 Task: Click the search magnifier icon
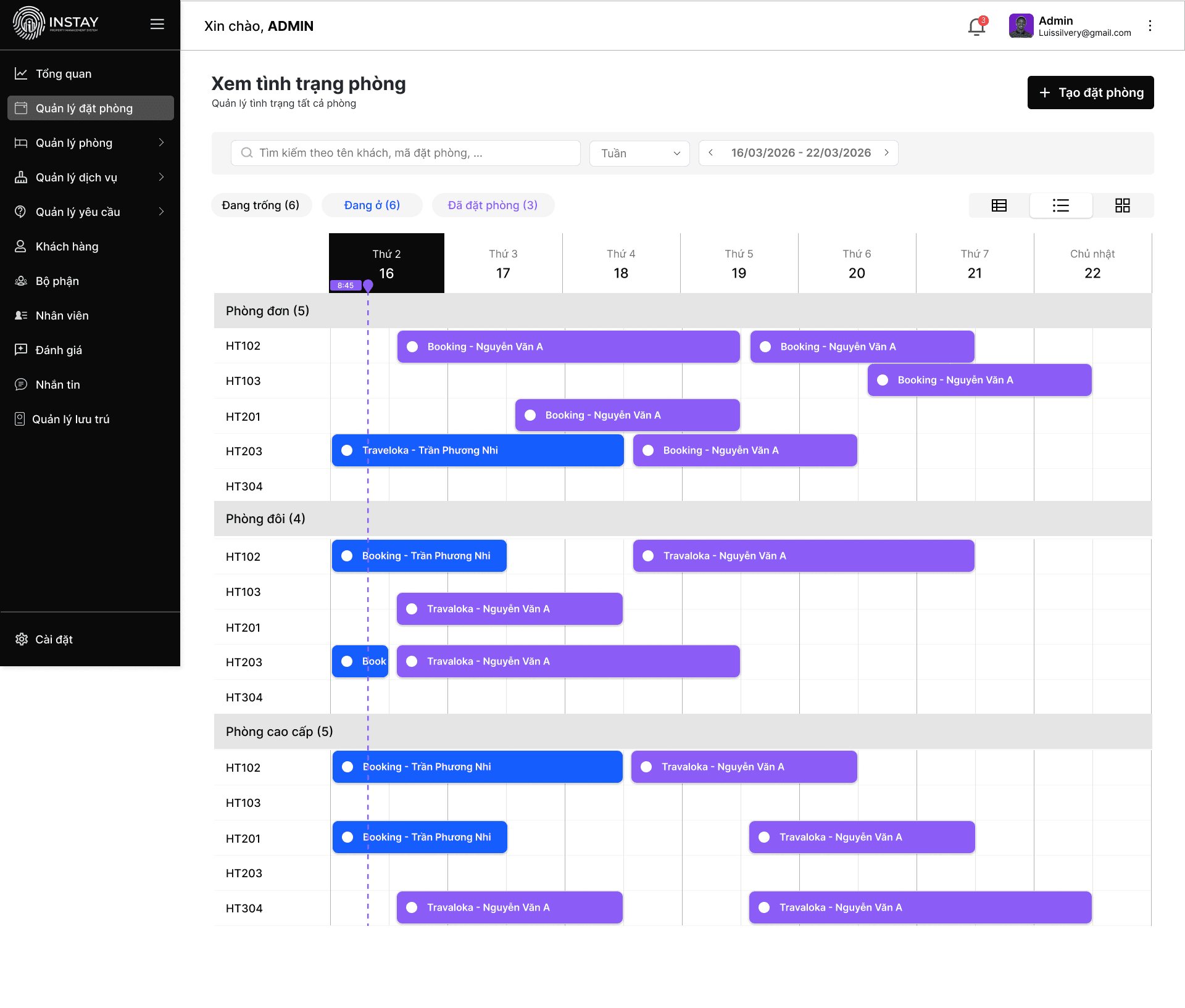click(247, 152)
